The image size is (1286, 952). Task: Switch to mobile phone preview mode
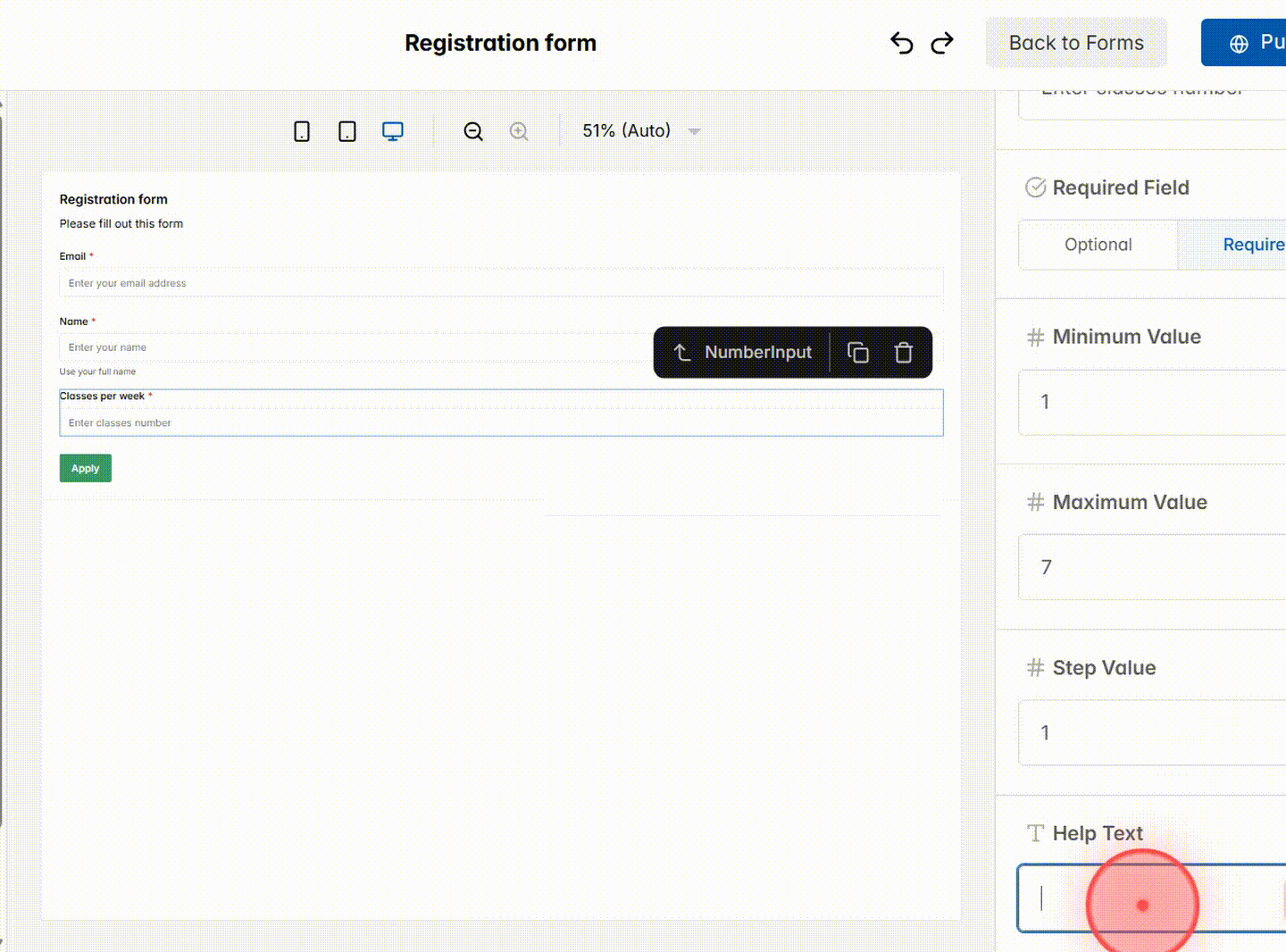(x=301, y=130)
